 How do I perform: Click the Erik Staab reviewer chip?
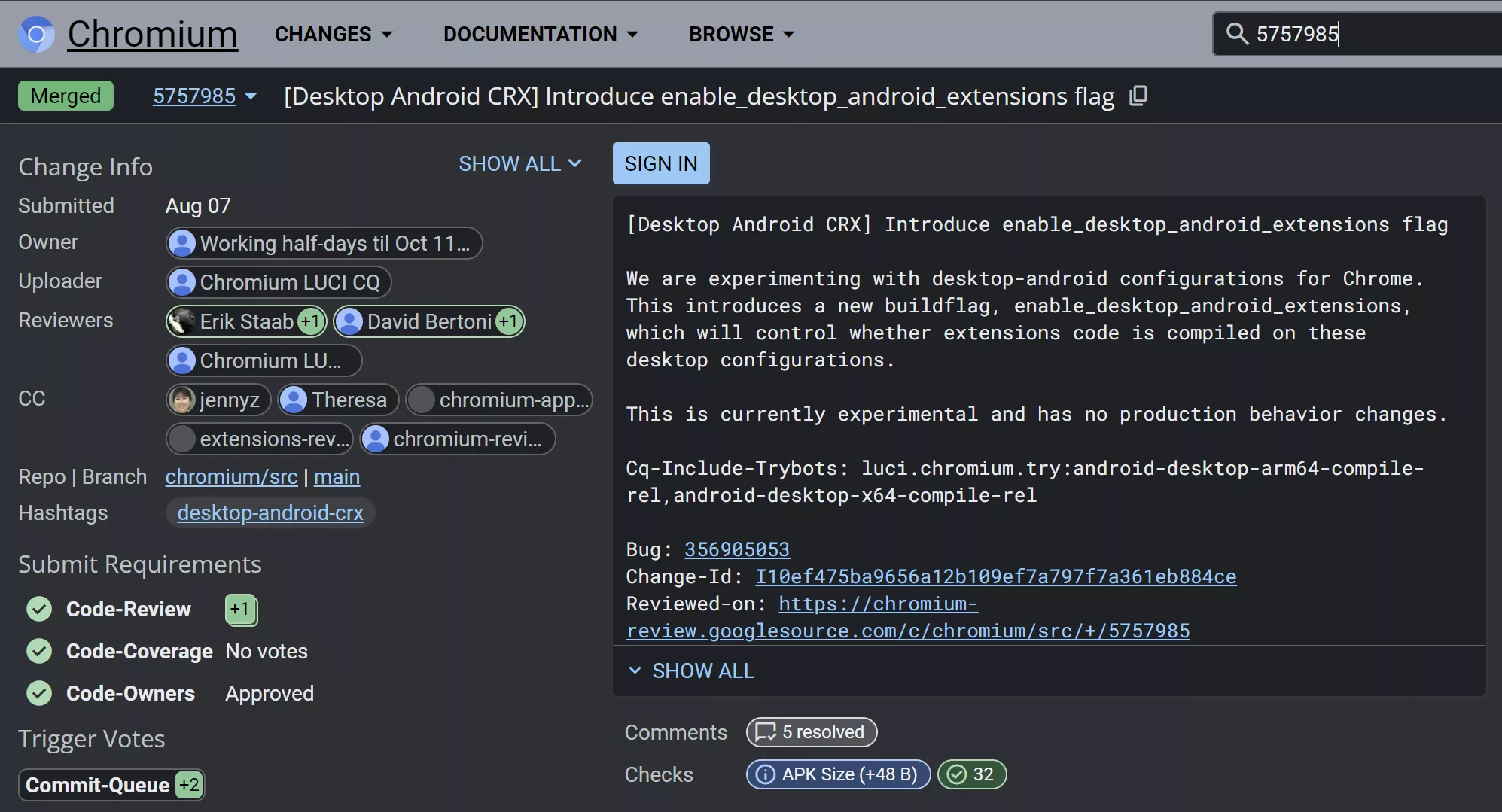(246, 321)
